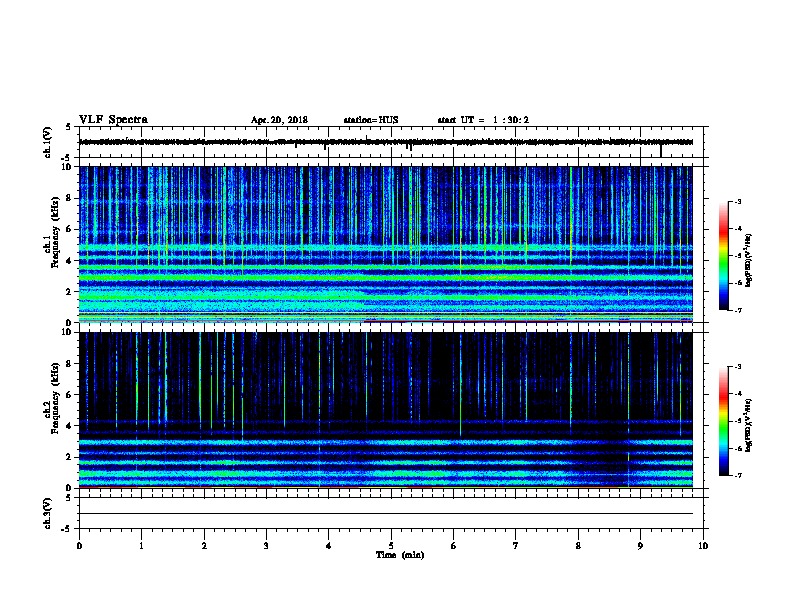Click the time axis tick label "1"
Image resolution: width=792 pixels, height=612 pixels.
click(141, 546)
